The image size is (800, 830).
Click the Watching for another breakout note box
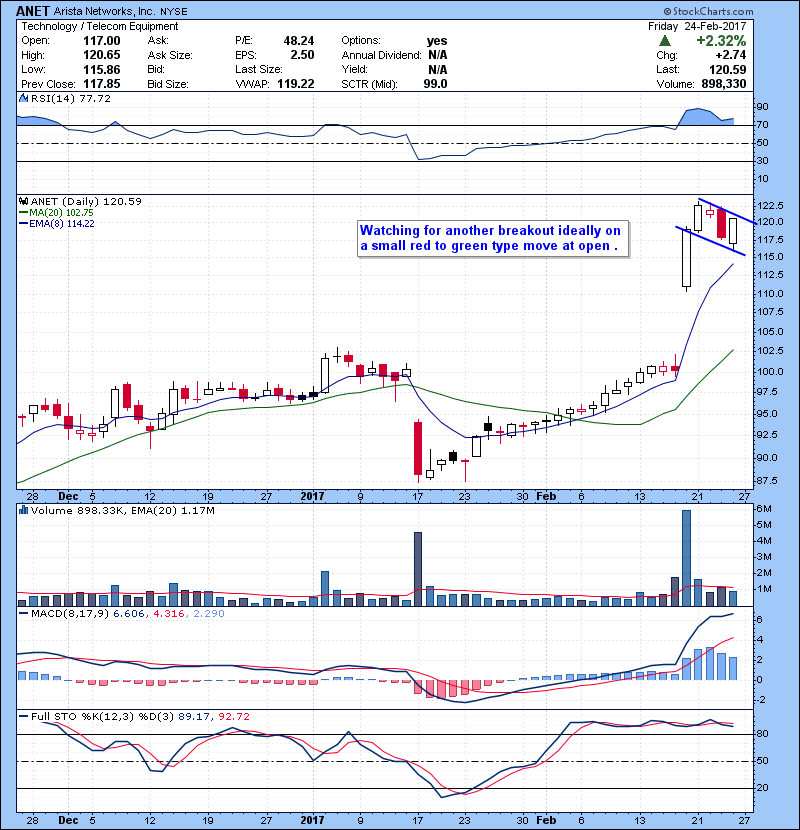tap(493, 239)
